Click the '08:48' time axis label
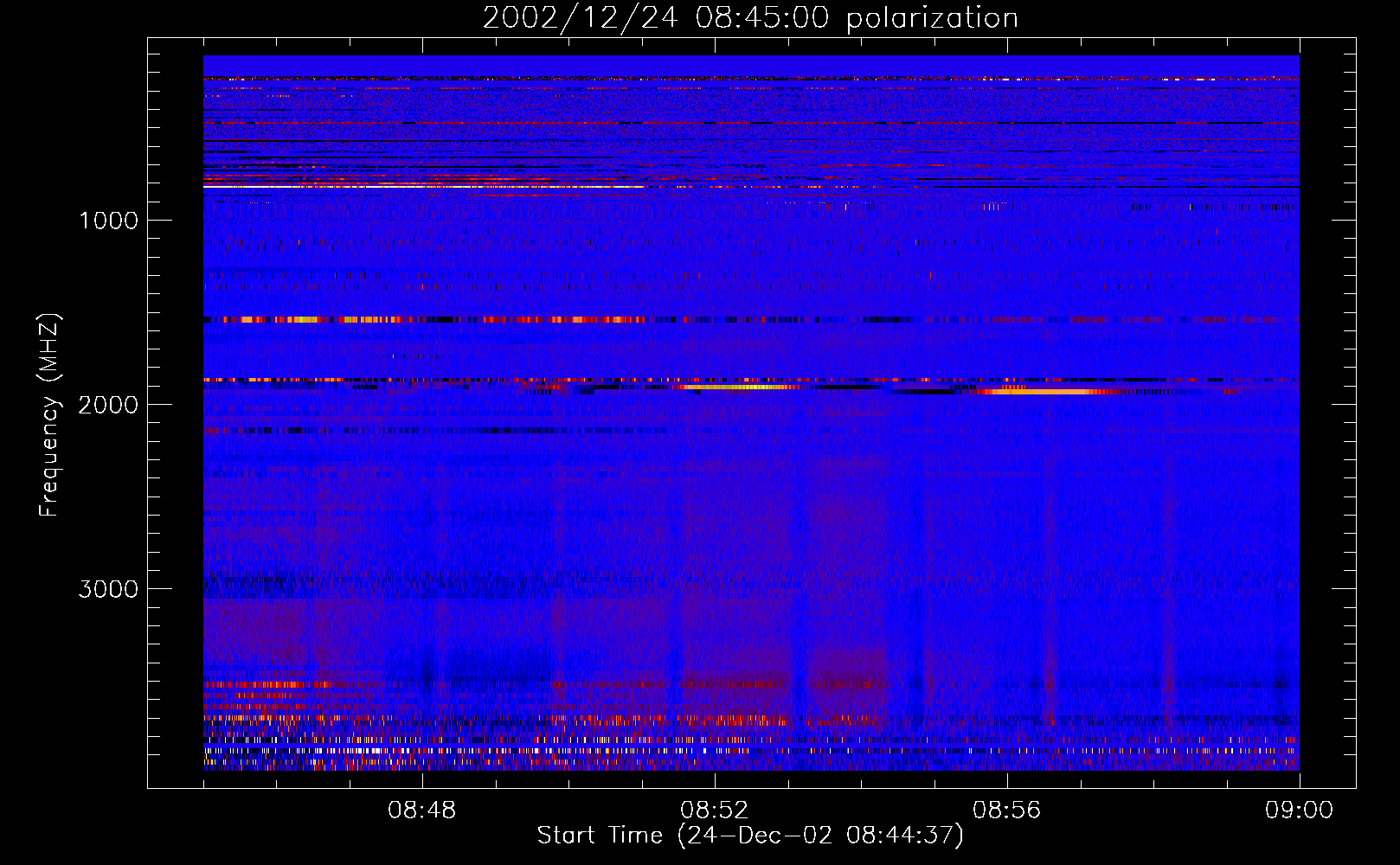 click(x=422, y=811)
